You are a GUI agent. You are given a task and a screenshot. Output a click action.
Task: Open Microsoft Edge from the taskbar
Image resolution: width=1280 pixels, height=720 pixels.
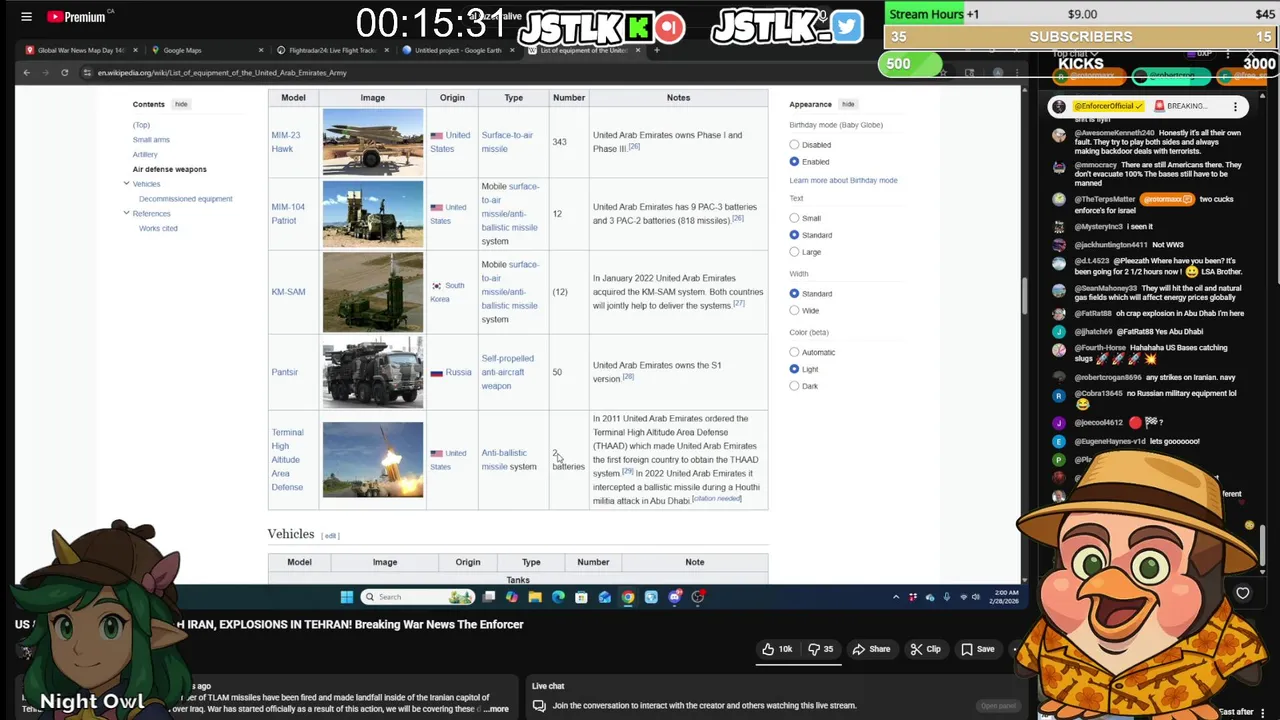point(558,597)
